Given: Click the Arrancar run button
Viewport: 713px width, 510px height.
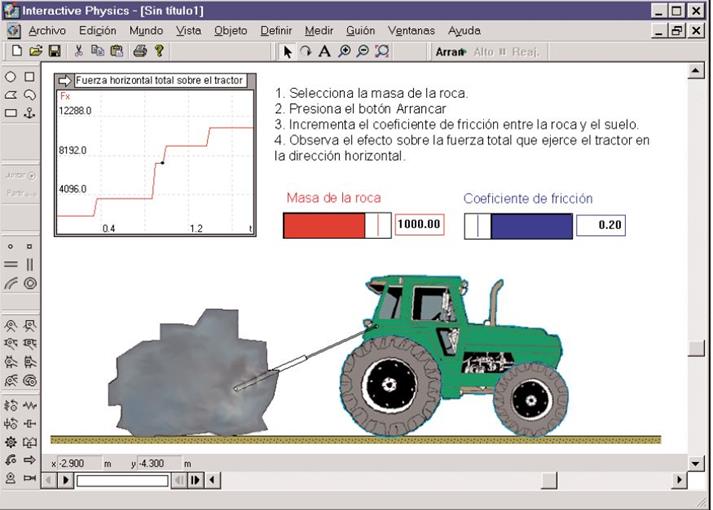Looking at the screenshot, I should click(451, 52).
